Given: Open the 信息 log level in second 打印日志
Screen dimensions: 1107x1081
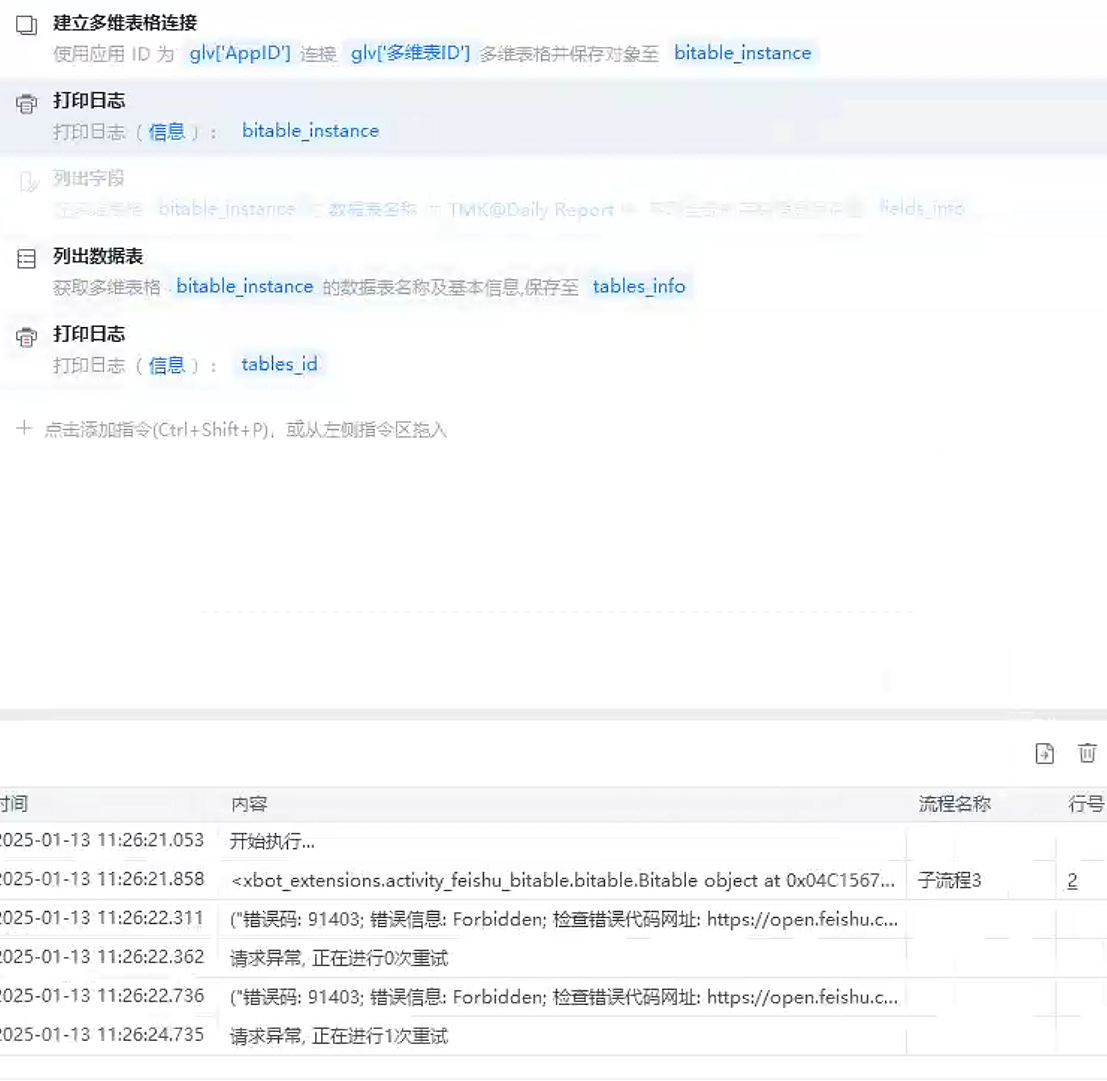Looking at the screenshot, I should pos(167,365).
